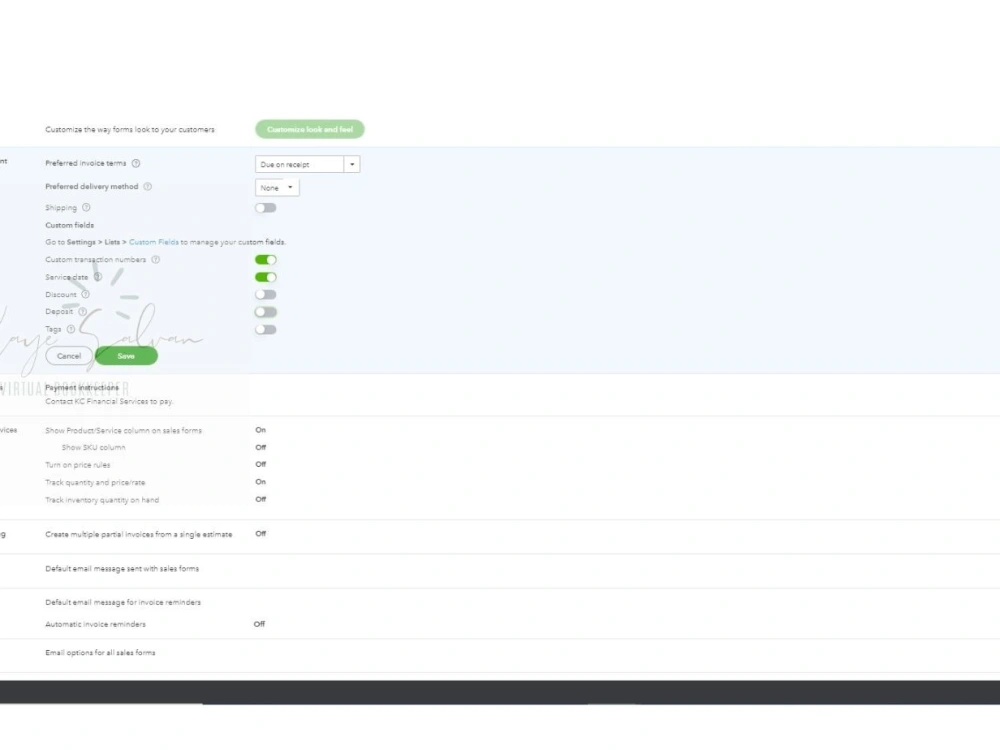
Task: Turn off the Service date toggle
Action: tap(265, 277)
